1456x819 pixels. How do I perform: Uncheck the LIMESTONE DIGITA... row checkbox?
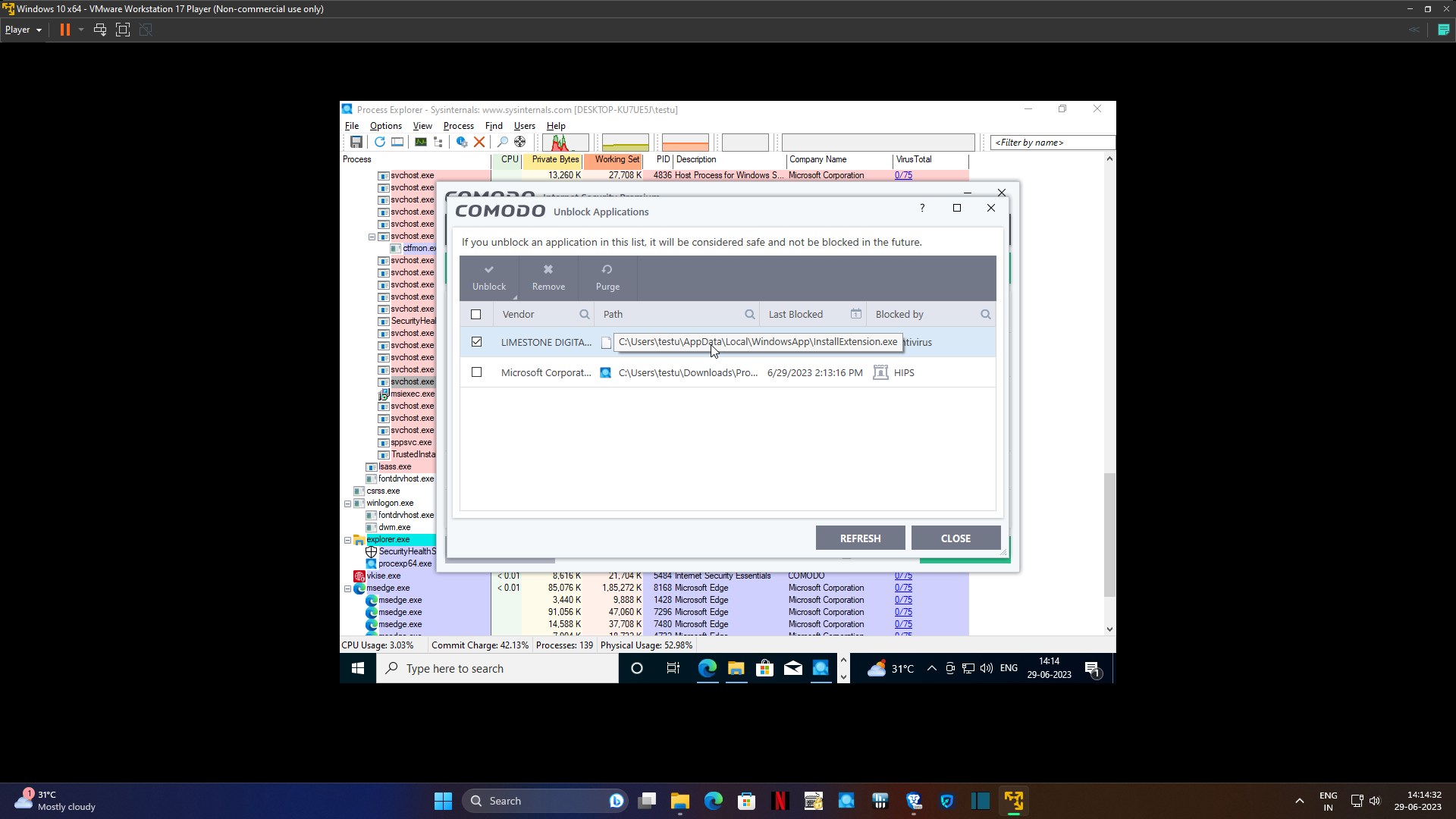(476, 342)
